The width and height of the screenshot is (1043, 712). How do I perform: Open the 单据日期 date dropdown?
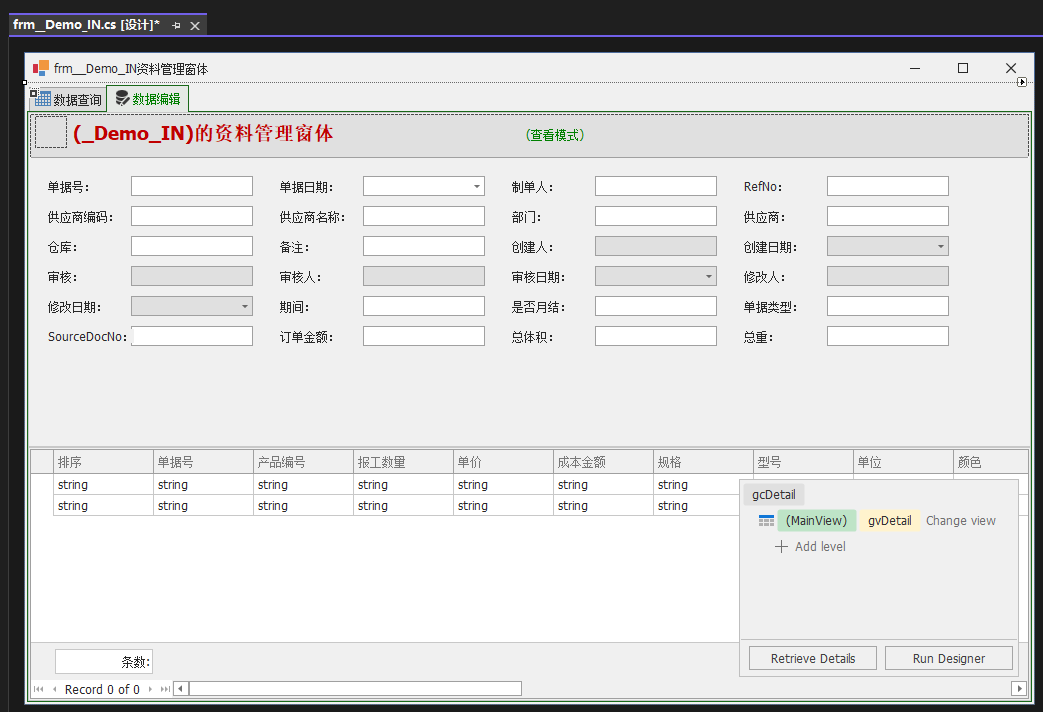(476, 186)
